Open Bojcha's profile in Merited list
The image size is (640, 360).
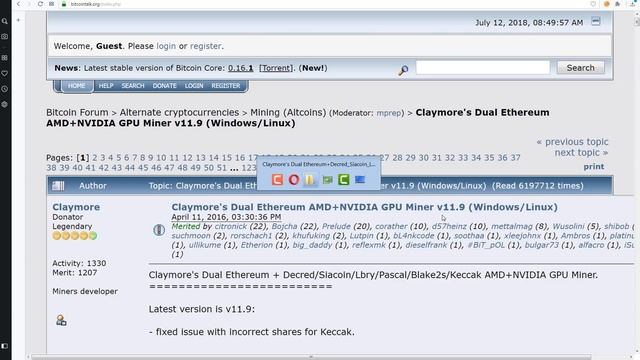(x=284, y=226)
